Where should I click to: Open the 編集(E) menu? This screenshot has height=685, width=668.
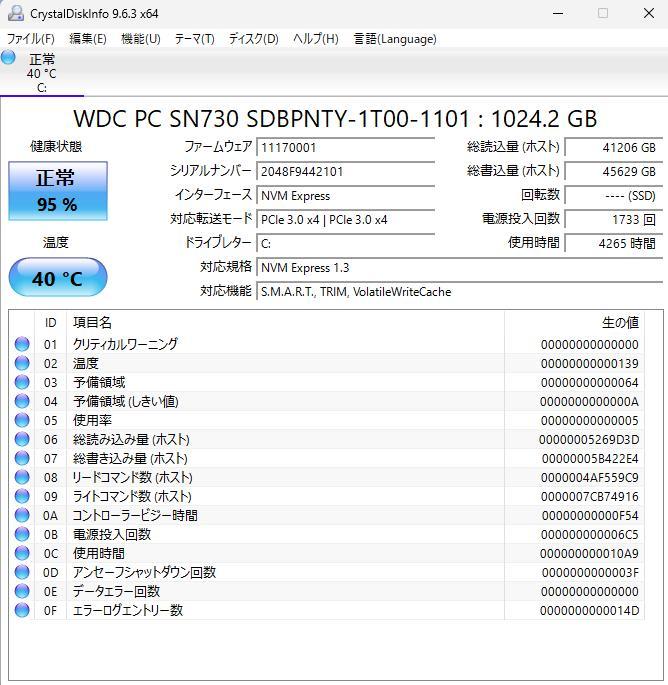coord(88,39)
